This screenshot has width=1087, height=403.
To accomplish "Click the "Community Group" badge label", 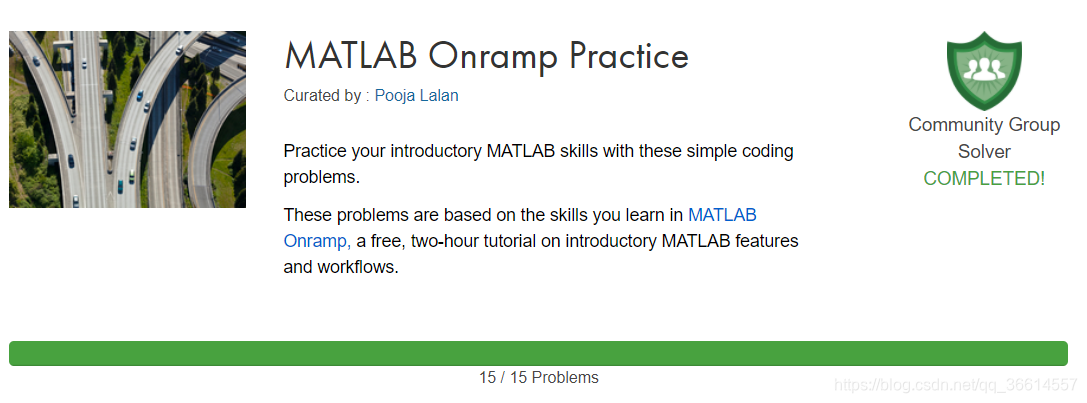I will pos(984,125).
